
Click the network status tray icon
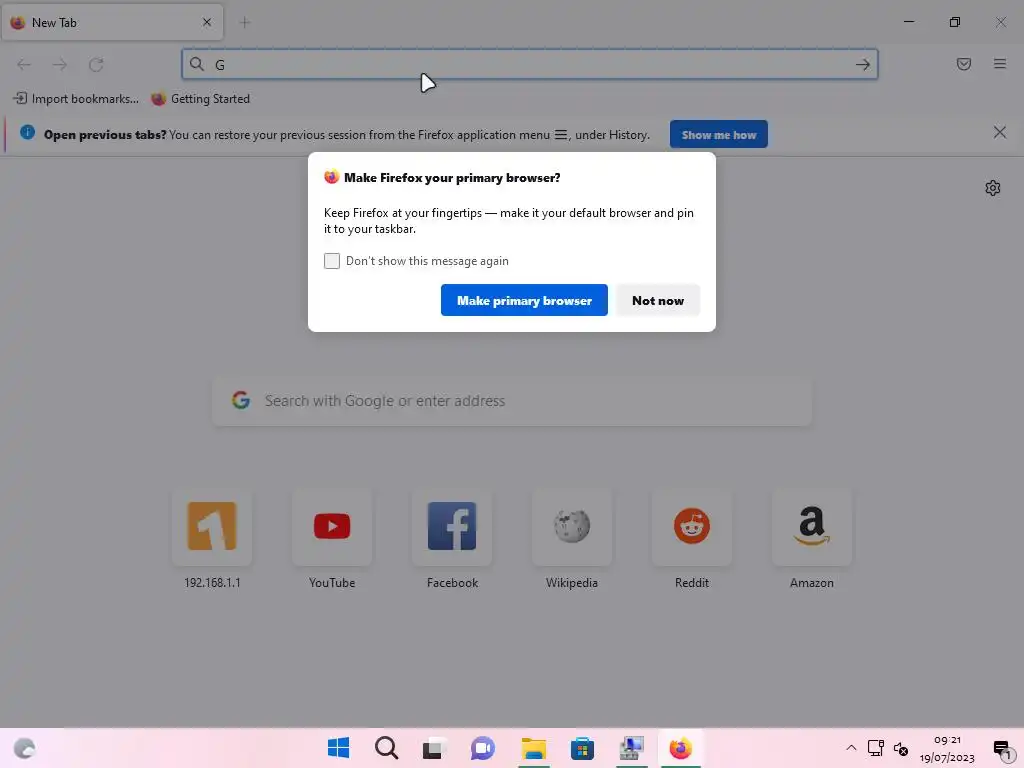[876, 748]
